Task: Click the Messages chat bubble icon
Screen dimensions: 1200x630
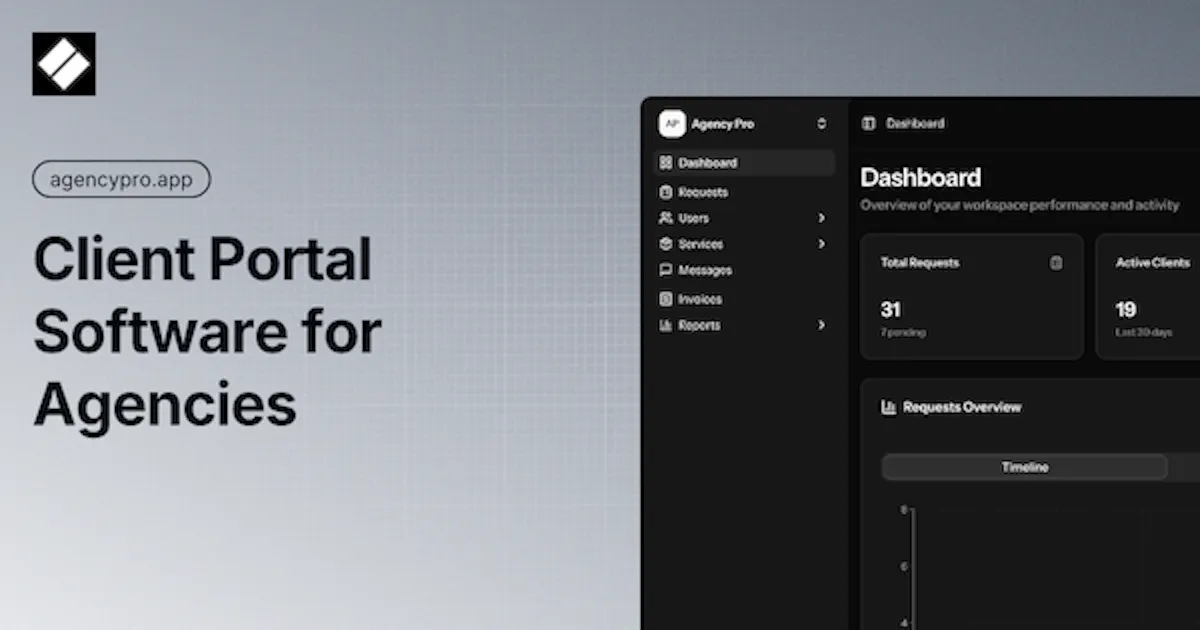Action: click(666, 270)
